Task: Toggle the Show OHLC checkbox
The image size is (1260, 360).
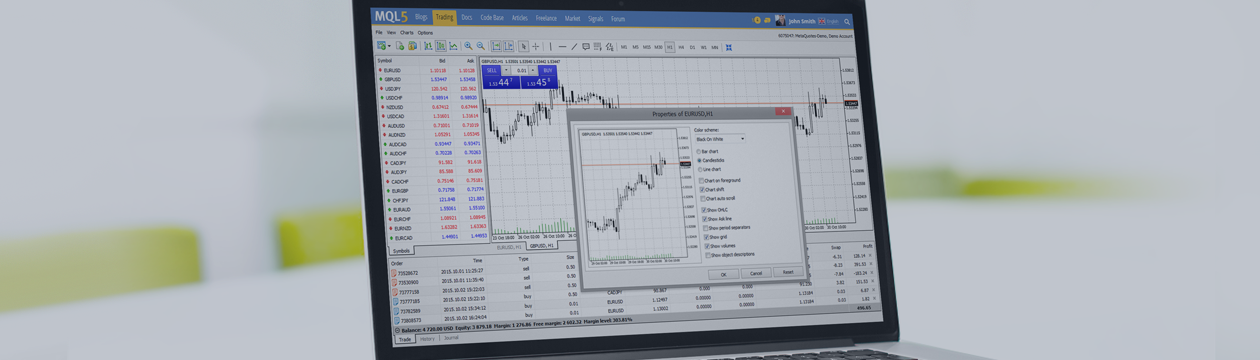Action: (704, 210)
